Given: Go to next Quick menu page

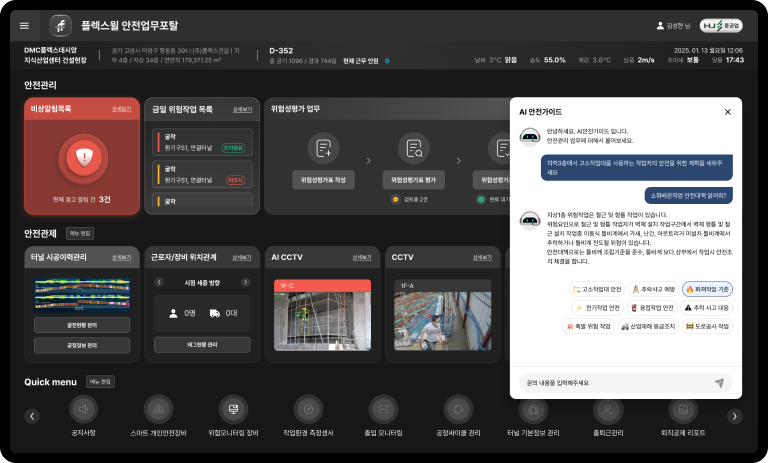Looking at the screenshot, I should tap(734, 416).
